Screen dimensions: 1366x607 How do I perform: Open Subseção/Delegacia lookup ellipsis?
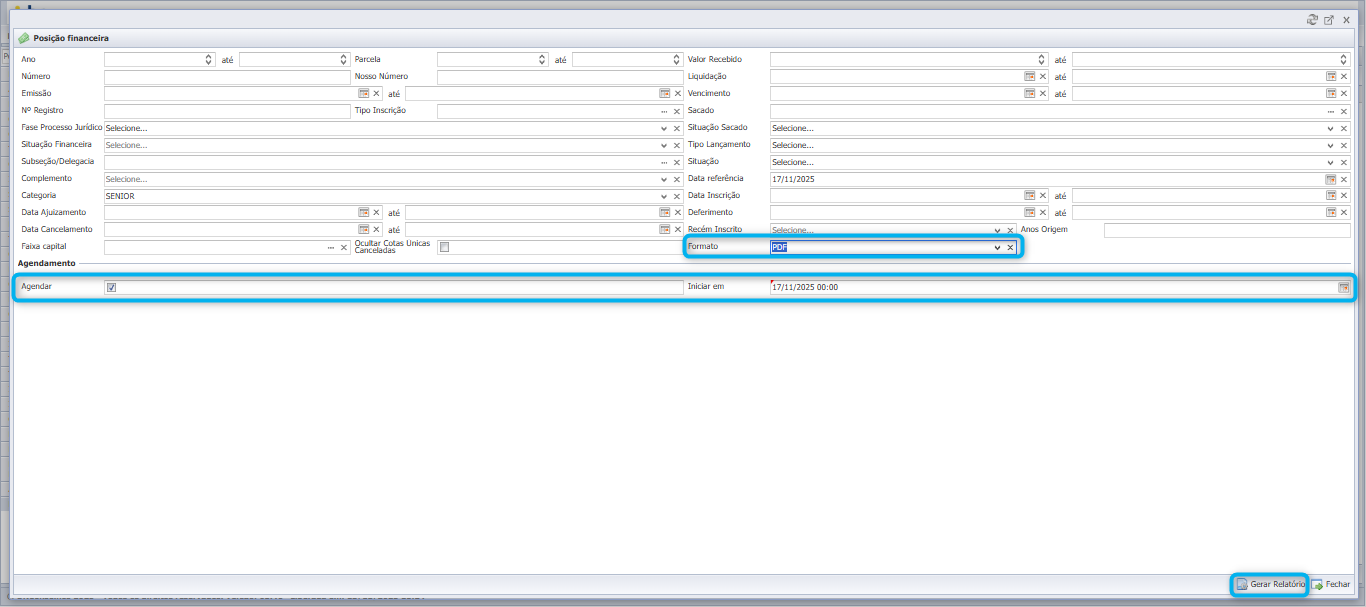664,162
